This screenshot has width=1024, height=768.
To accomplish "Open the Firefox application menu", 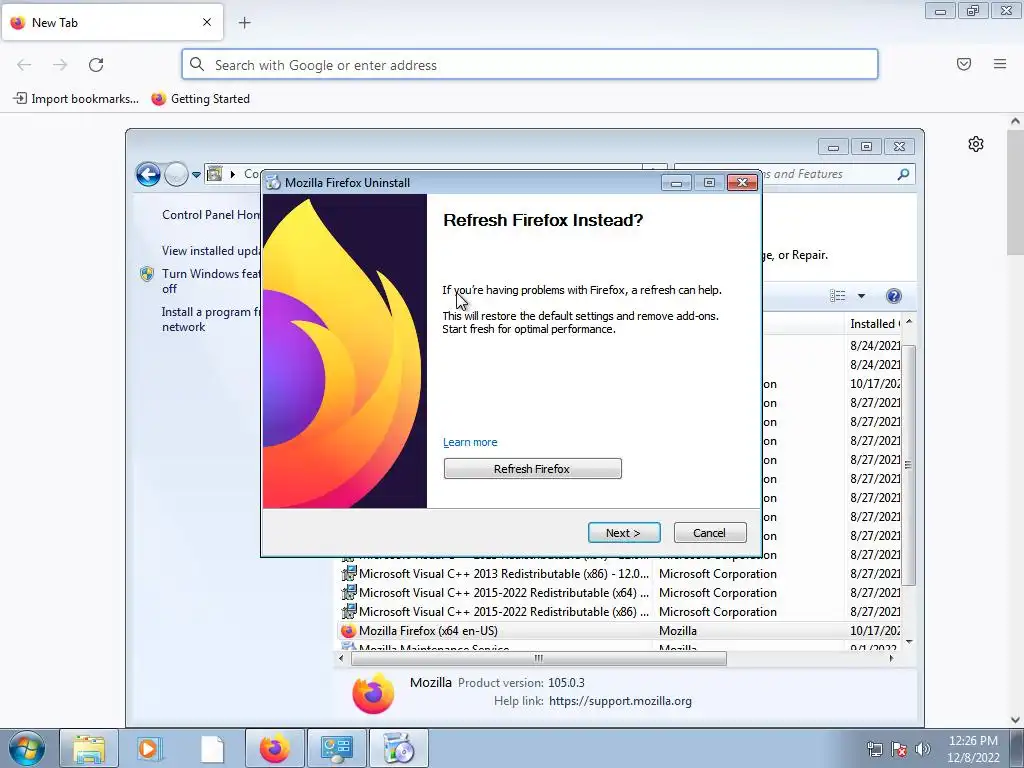I will click(x=999, y=64).
